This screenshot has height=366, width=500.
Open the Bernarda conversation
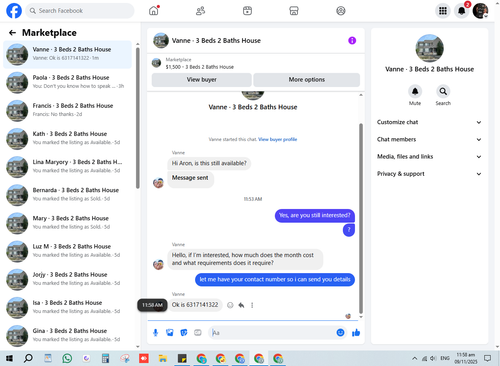tap(67, 195)
